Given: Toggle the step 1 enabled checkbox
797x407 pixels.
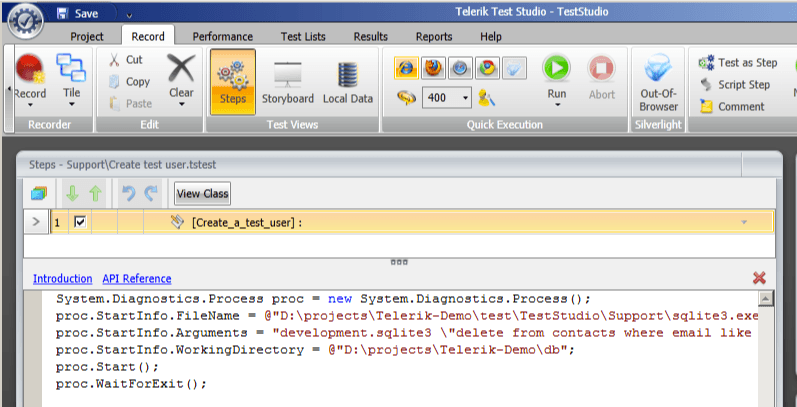Looking at the screenshot, I should tap(80, 222).
